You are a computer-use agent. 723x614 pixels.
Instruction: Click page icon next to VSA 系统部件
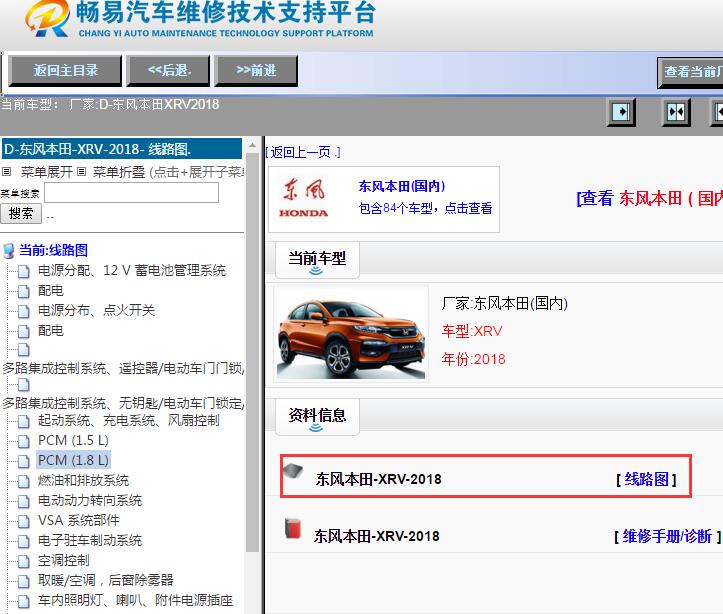tap(24, 521)
